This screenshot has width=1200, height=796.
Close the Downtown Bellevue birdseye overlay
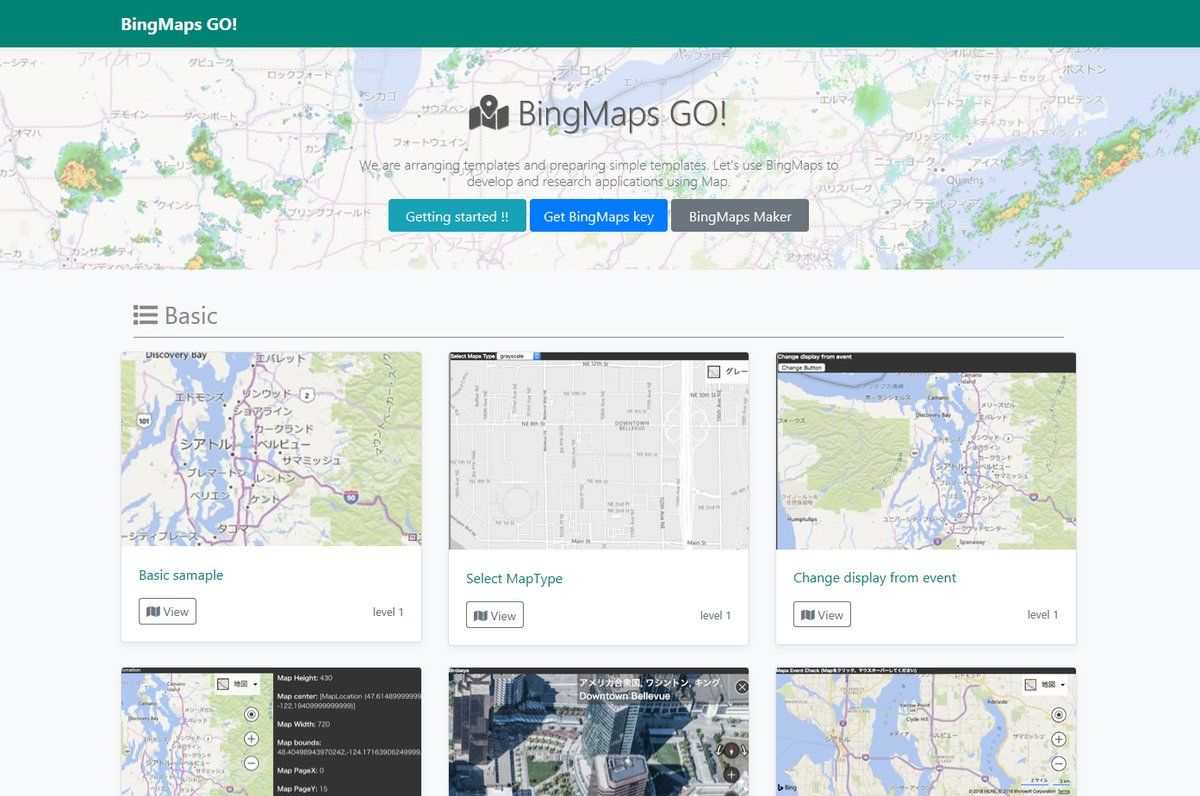coord(741,687)
